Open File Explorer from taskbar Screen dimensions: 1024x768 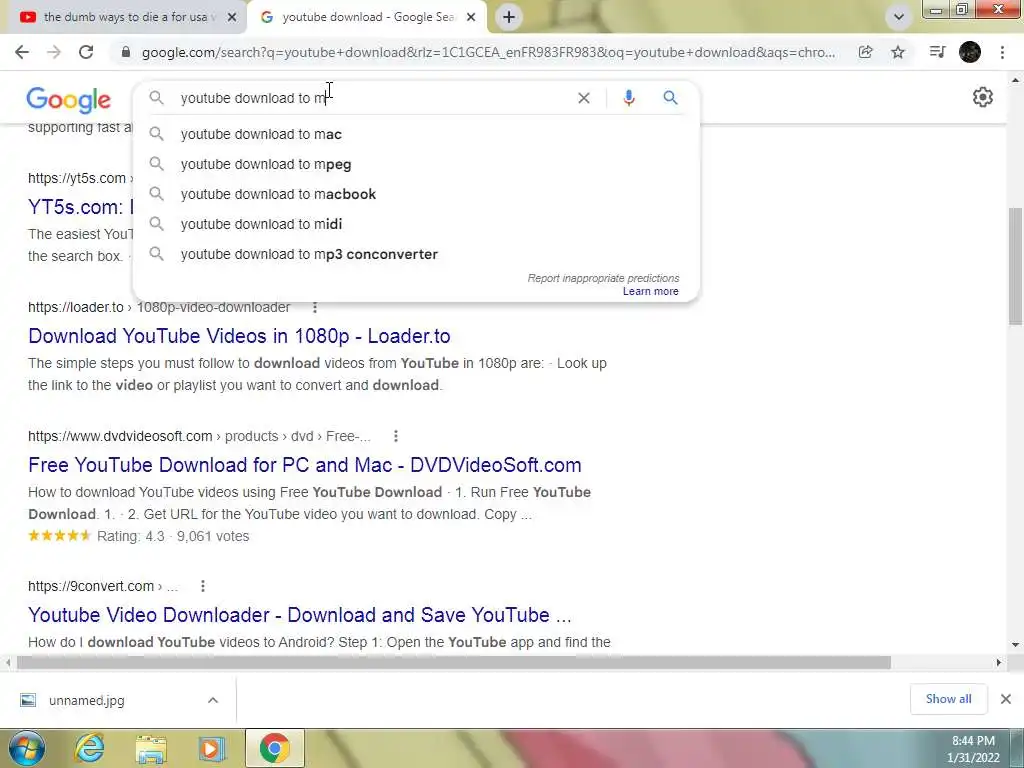click(x=151, y=749)
